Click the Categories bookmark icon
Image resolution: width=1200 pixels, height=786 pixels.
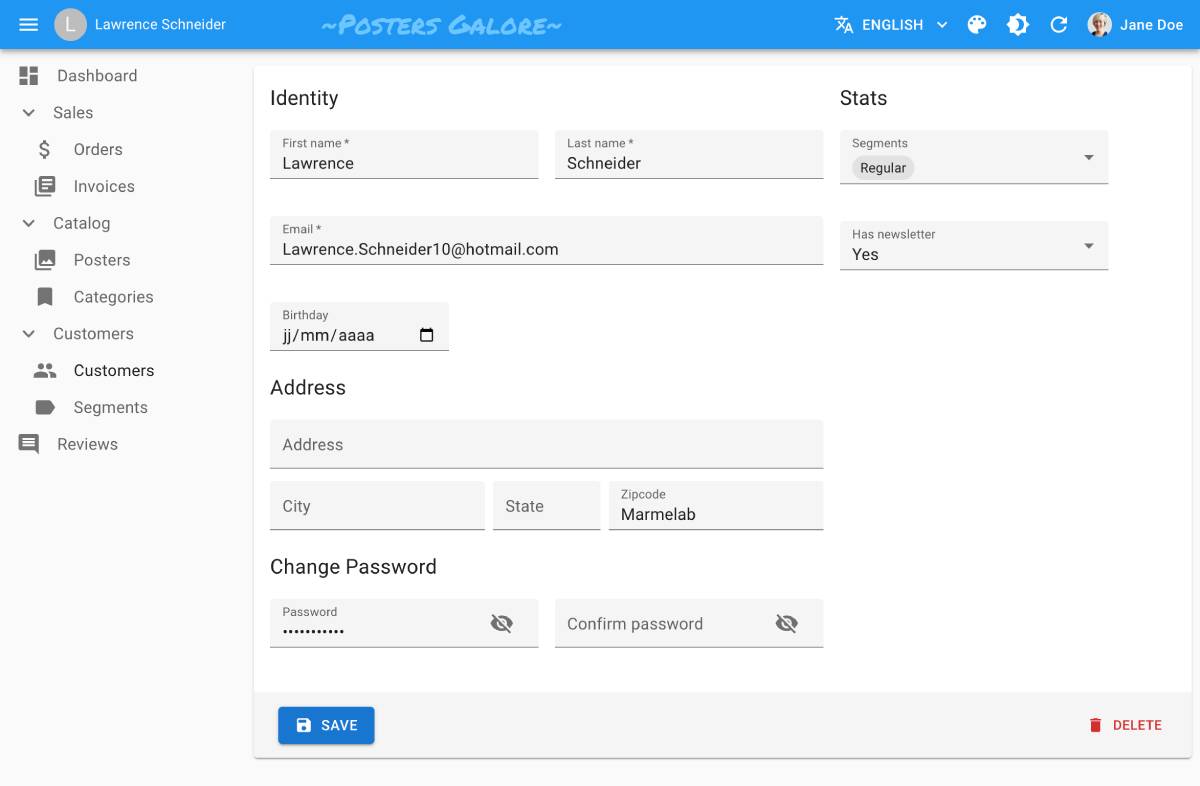point(45,296)
